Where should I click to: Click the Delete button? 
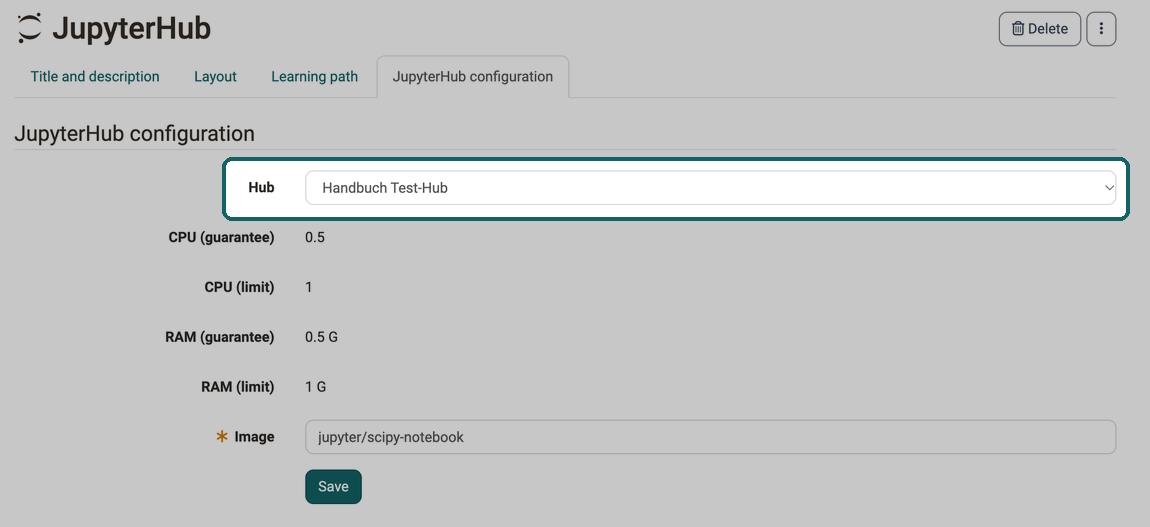(1039, 29)
